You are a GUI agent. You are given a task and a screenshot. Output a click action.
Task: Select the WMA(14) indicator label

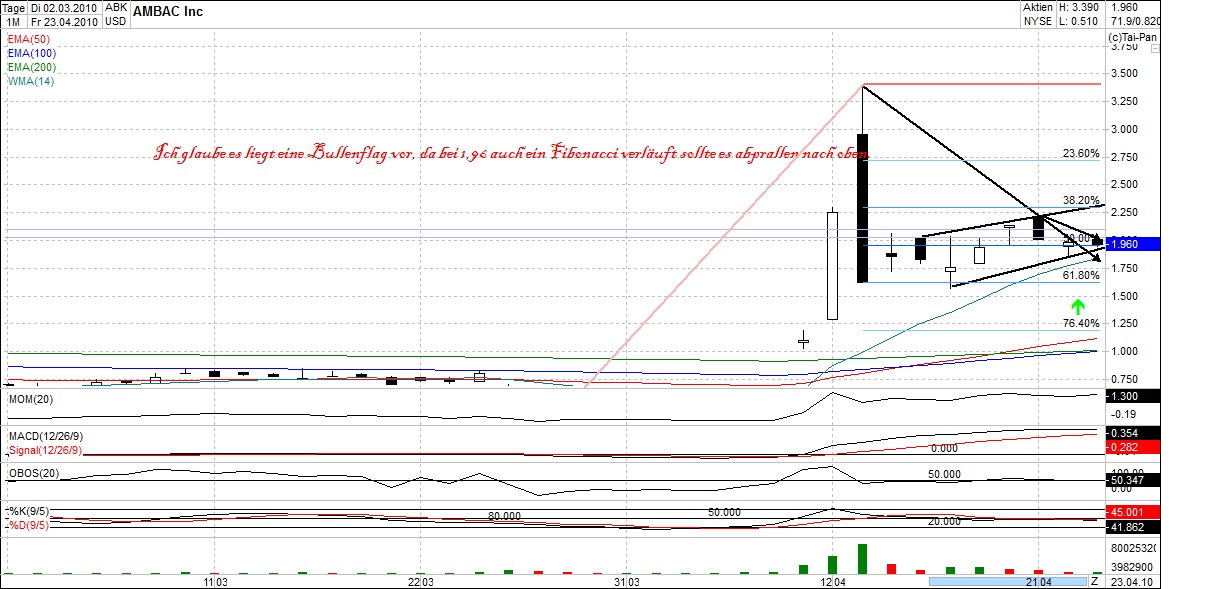tap(31, 81)
